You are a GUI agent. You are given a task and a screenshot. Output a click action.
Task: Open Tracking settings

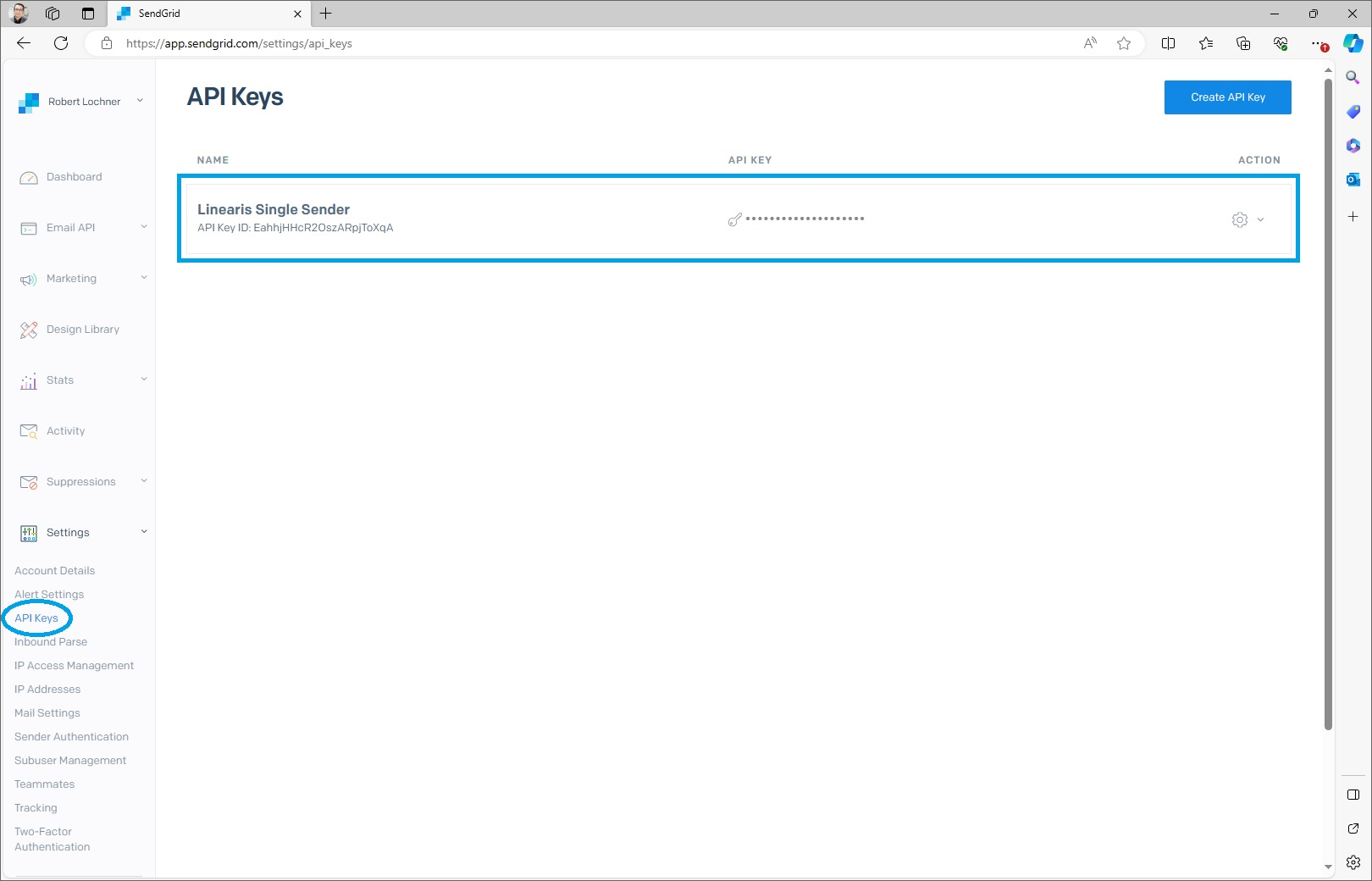point(36,808)
